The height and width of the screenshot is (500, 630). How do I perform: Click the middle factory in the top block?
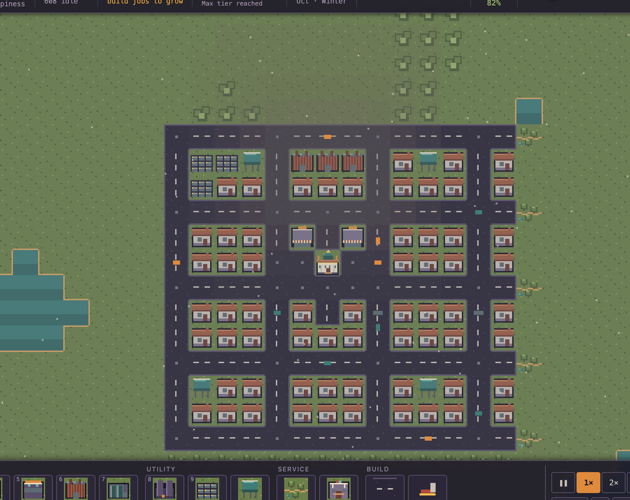pos(327,162)
